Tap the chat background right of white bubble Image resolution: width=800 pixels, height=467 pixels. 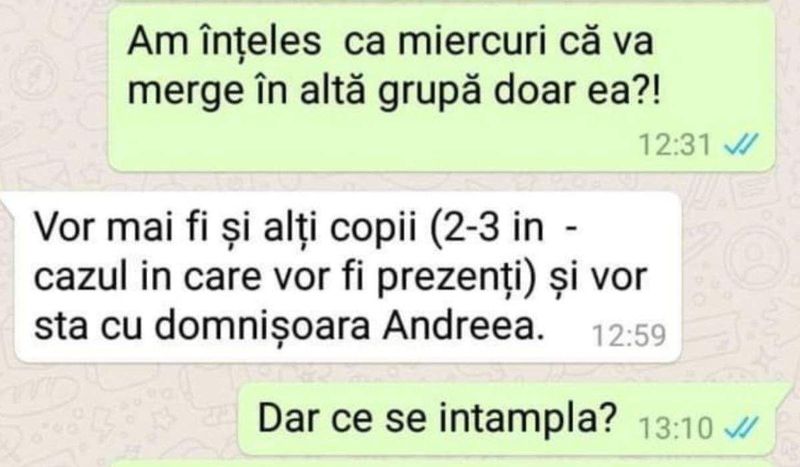740,278
